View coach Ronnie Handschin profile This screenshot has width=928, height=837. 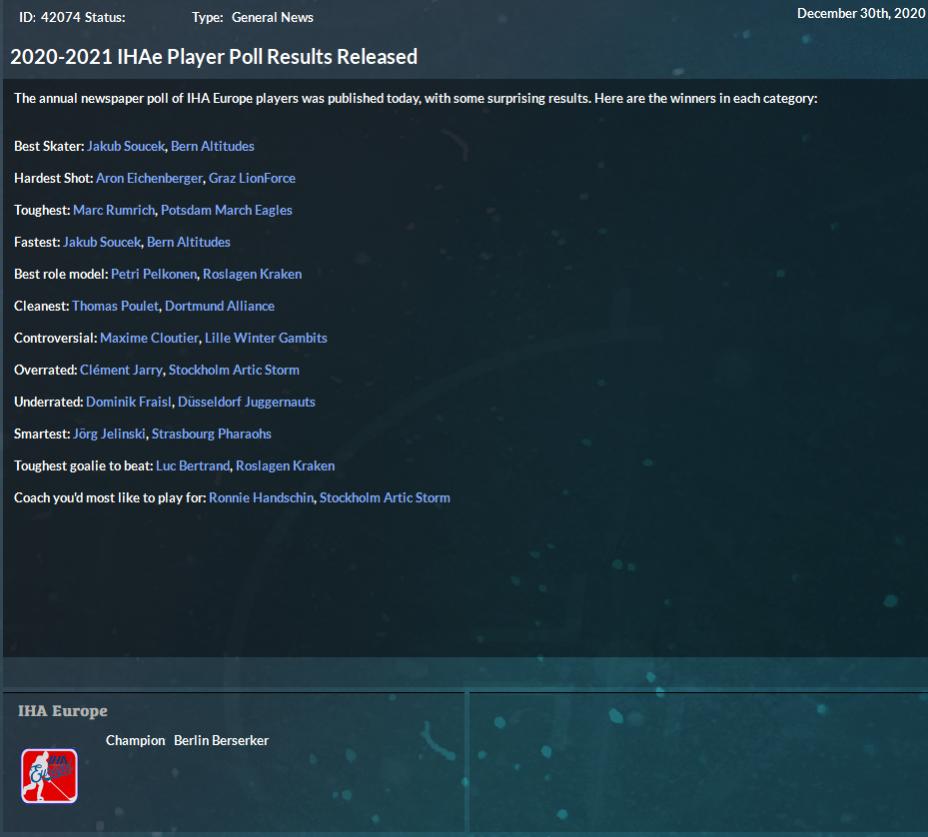261,498
